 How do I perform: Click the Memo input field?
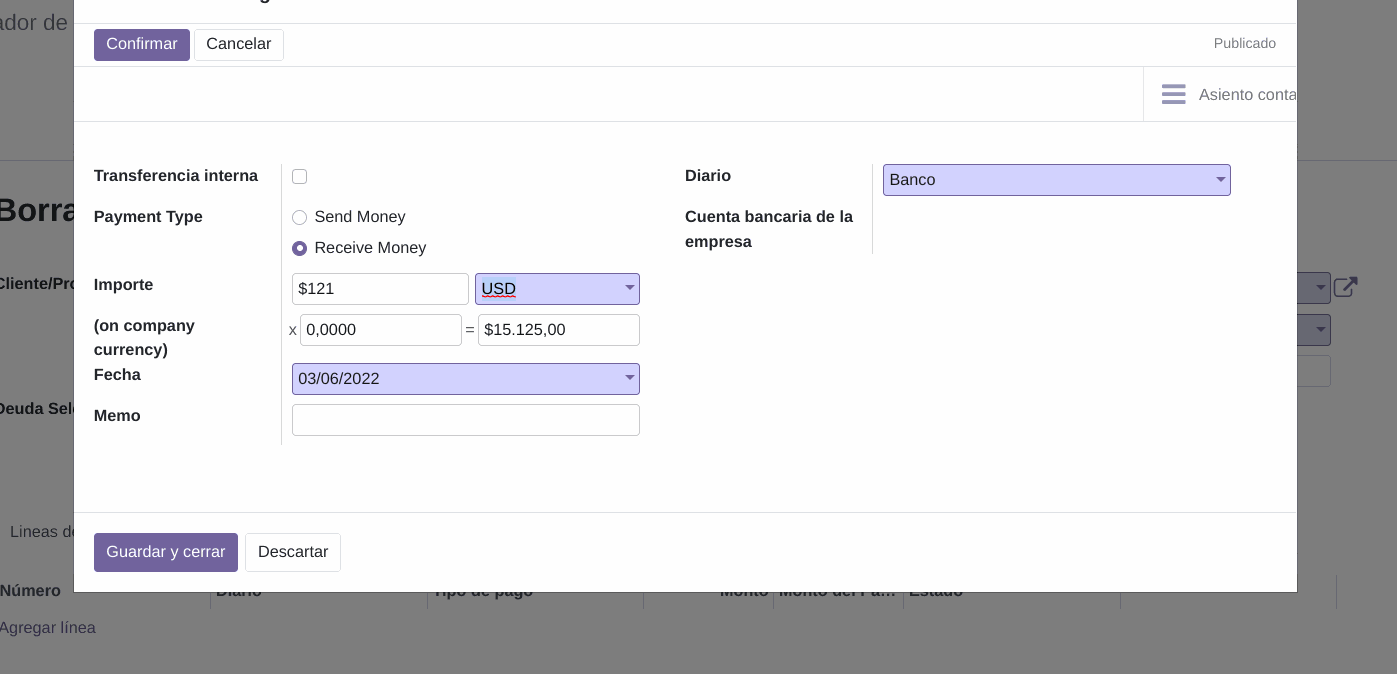click(x=466, y=420)
